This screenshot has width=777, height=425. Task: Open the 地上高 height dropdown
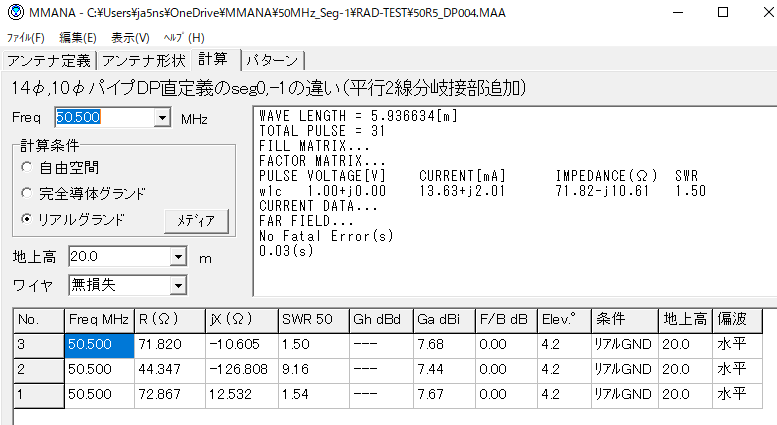(x=178, y=257)
